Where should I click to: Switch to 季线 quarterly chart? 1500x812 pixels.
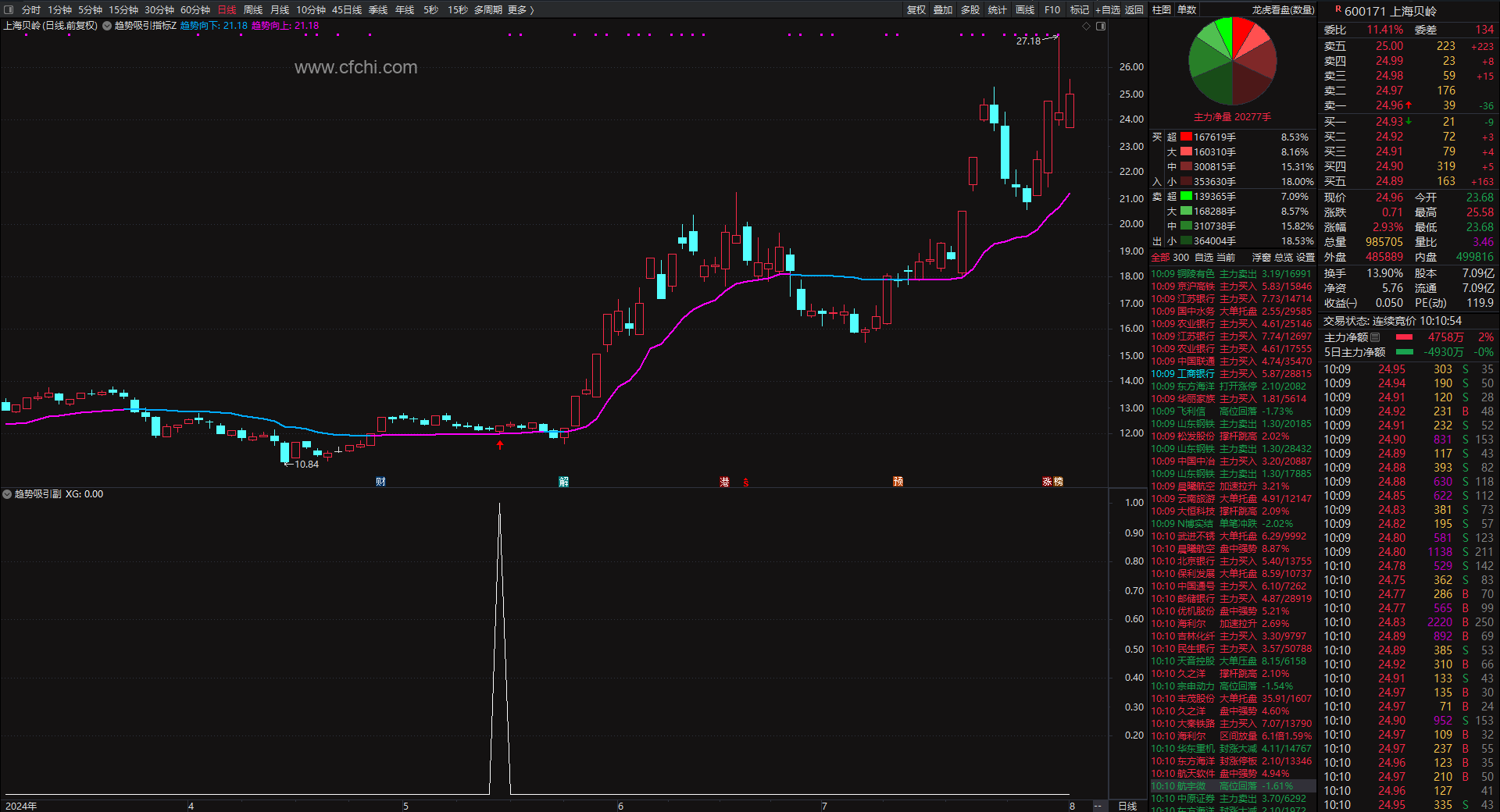[378, 10]
